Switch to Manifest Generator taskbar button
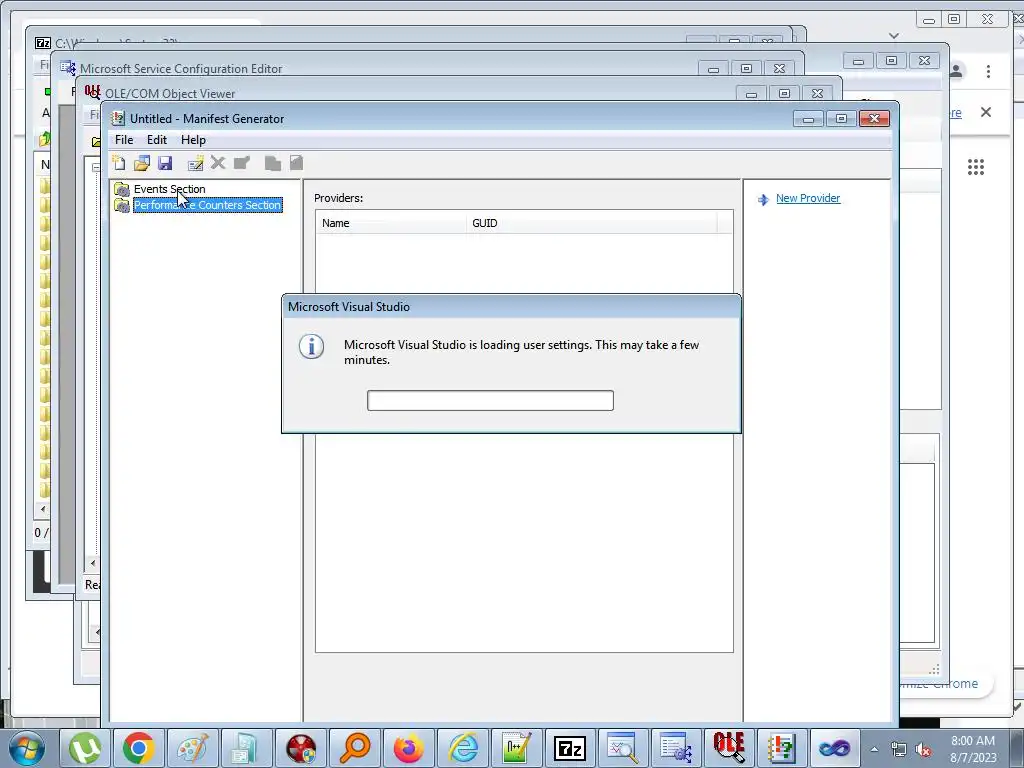This screenshot has width=1024, height=768. click(782, 748)
